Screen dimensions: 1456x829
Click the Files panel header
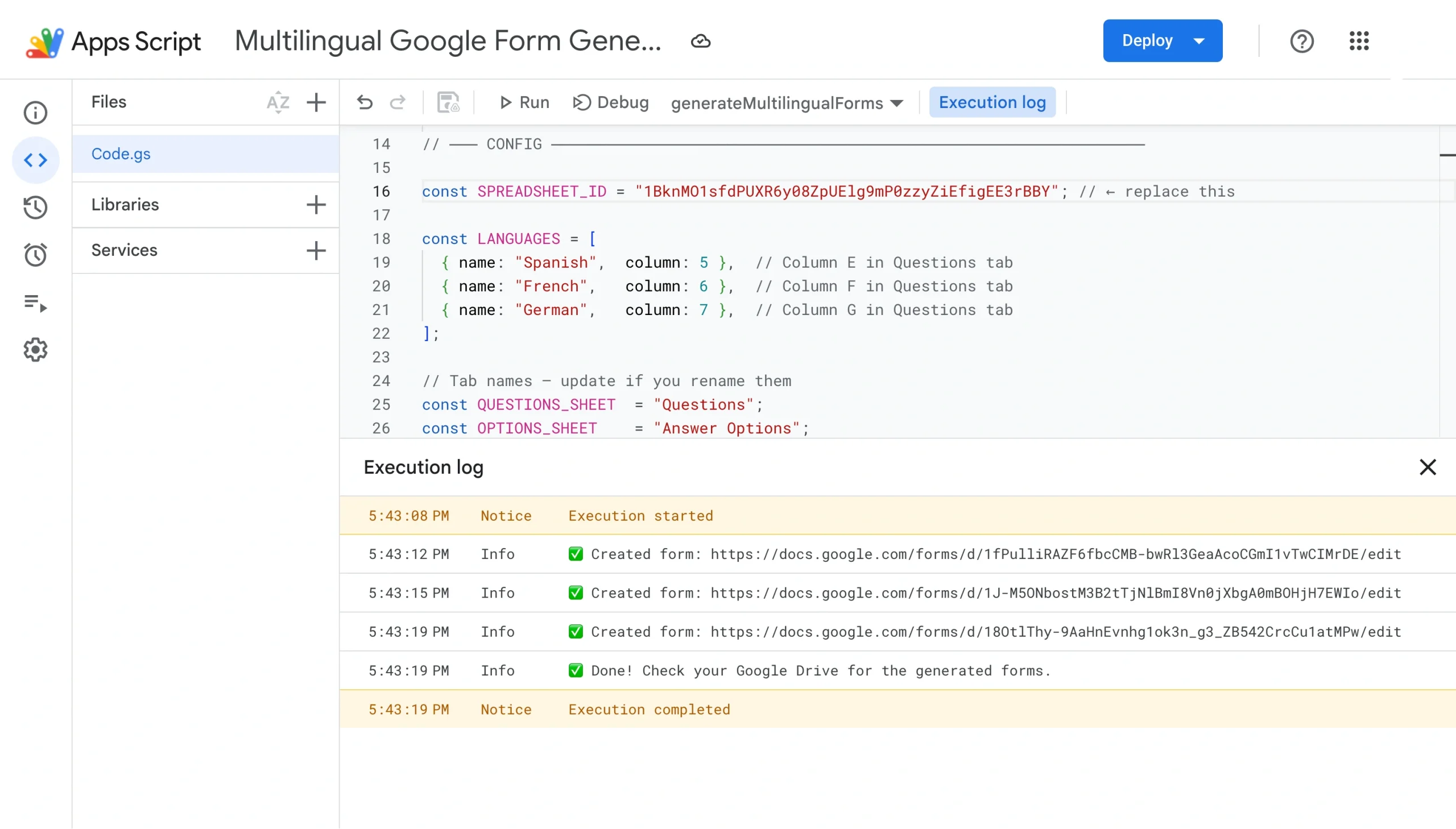pos(109,102)
